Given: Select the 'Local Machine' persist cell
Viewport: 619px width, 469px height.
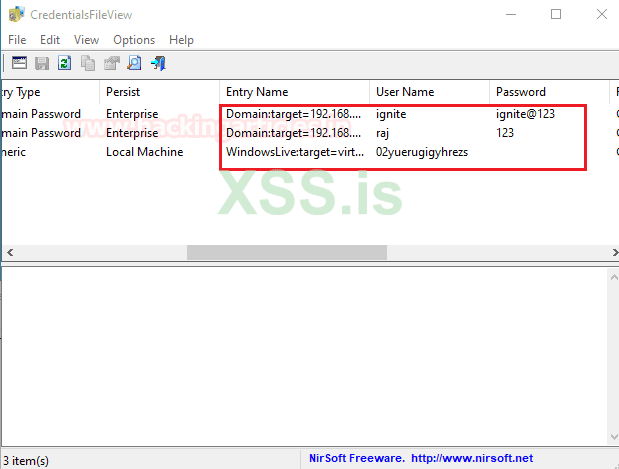Looking at the screenshot, I should [x=144, y=152].
